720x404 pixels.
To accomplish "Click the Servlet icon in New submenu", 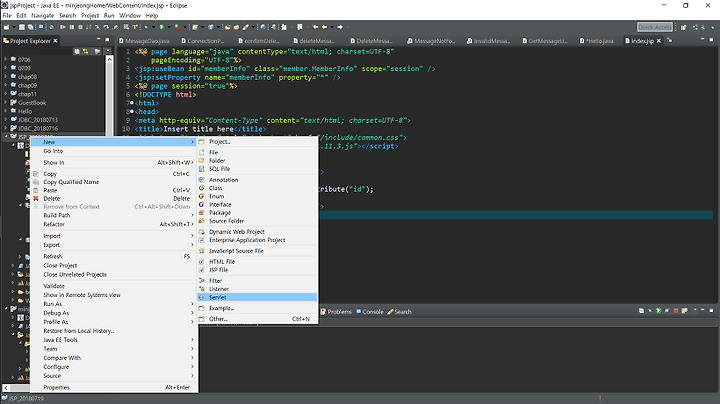I will click(202, 297).
